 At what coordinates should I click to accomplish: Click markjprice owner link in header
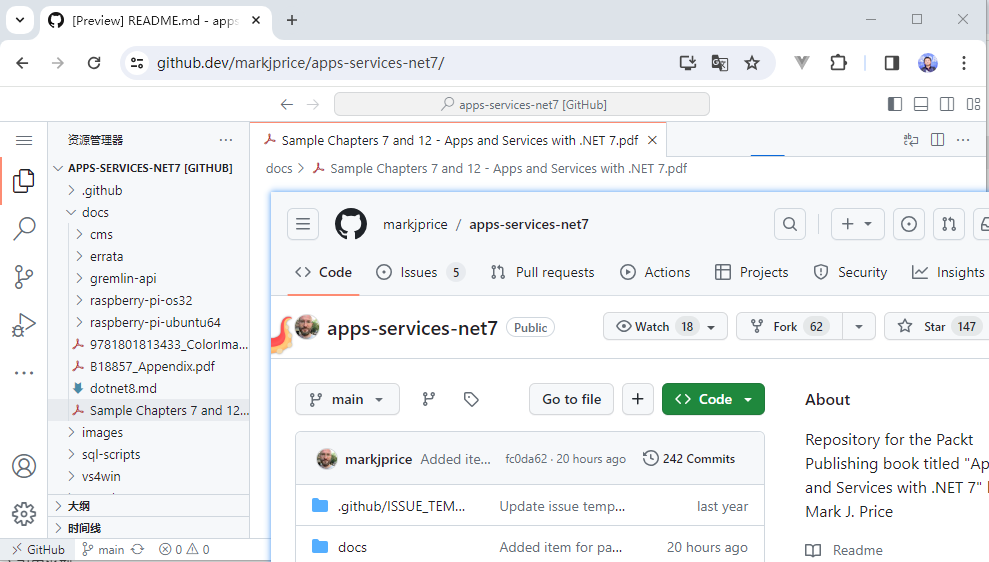coord(415,225)
